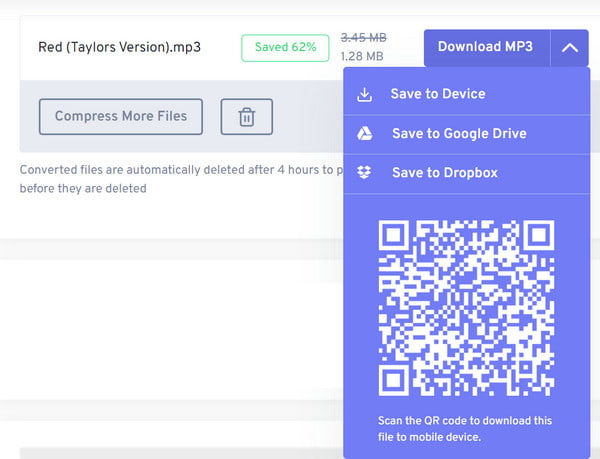
Task: Click the QR code image
Action: tap(466, 308)
